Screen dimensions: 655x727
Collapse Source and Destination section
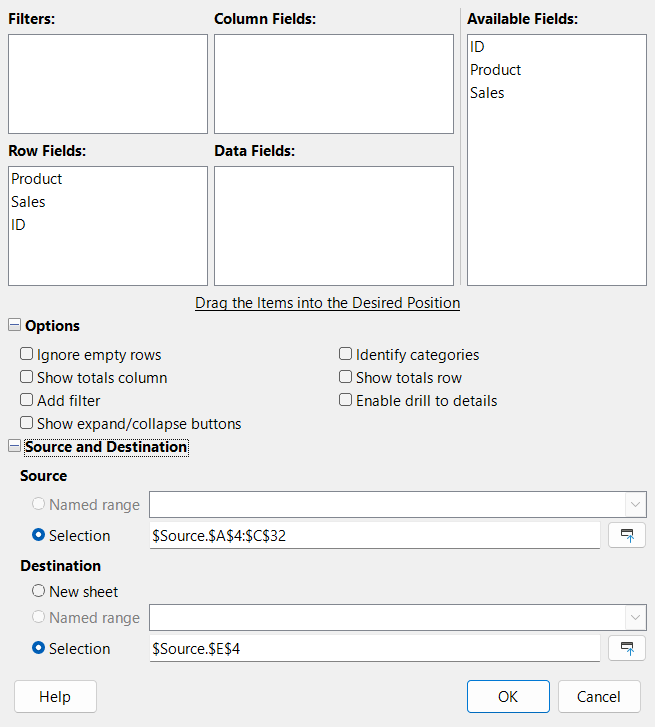coord(14,447)
